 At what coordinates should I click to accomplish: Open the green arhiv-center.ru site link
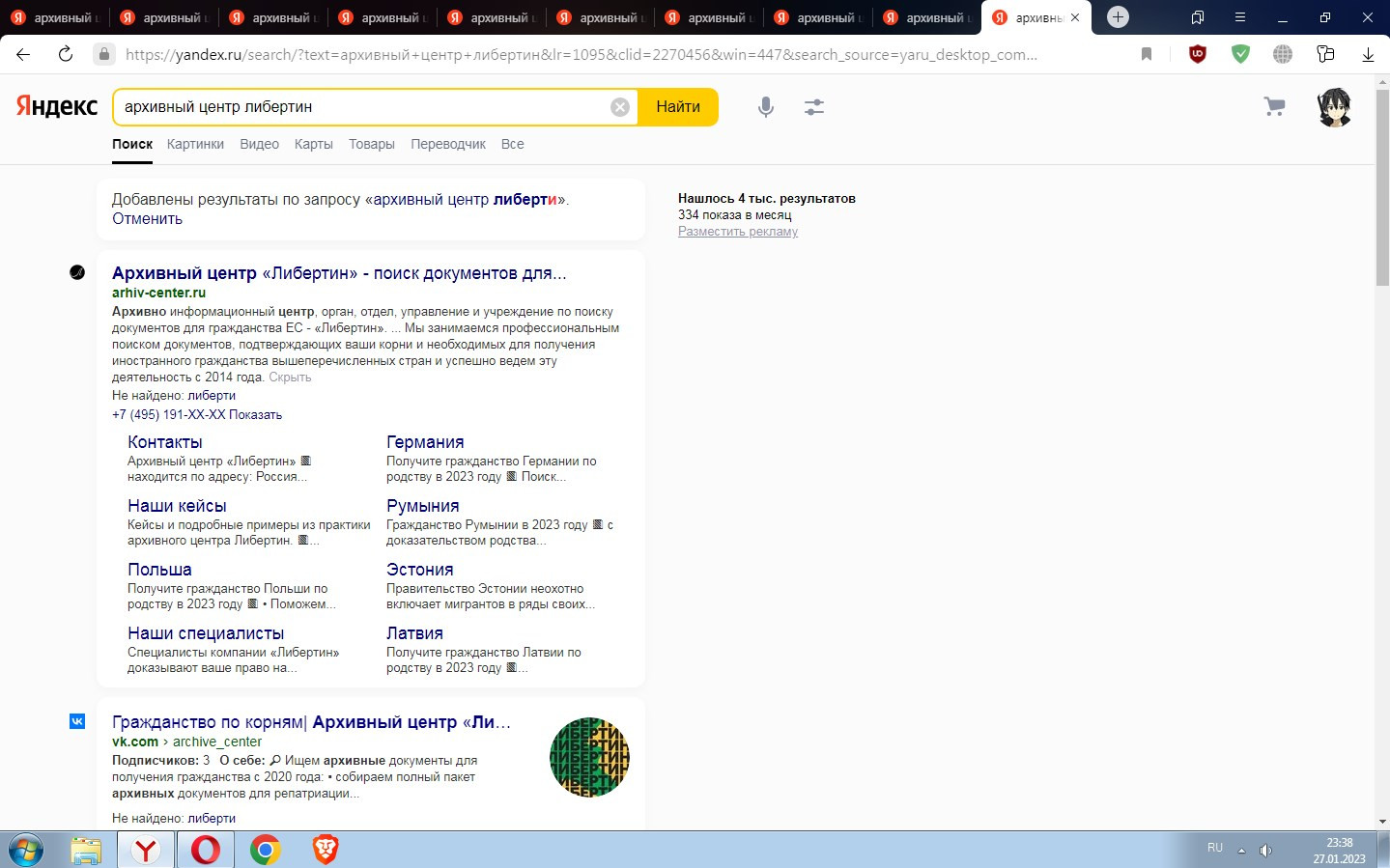pos(158,293)
